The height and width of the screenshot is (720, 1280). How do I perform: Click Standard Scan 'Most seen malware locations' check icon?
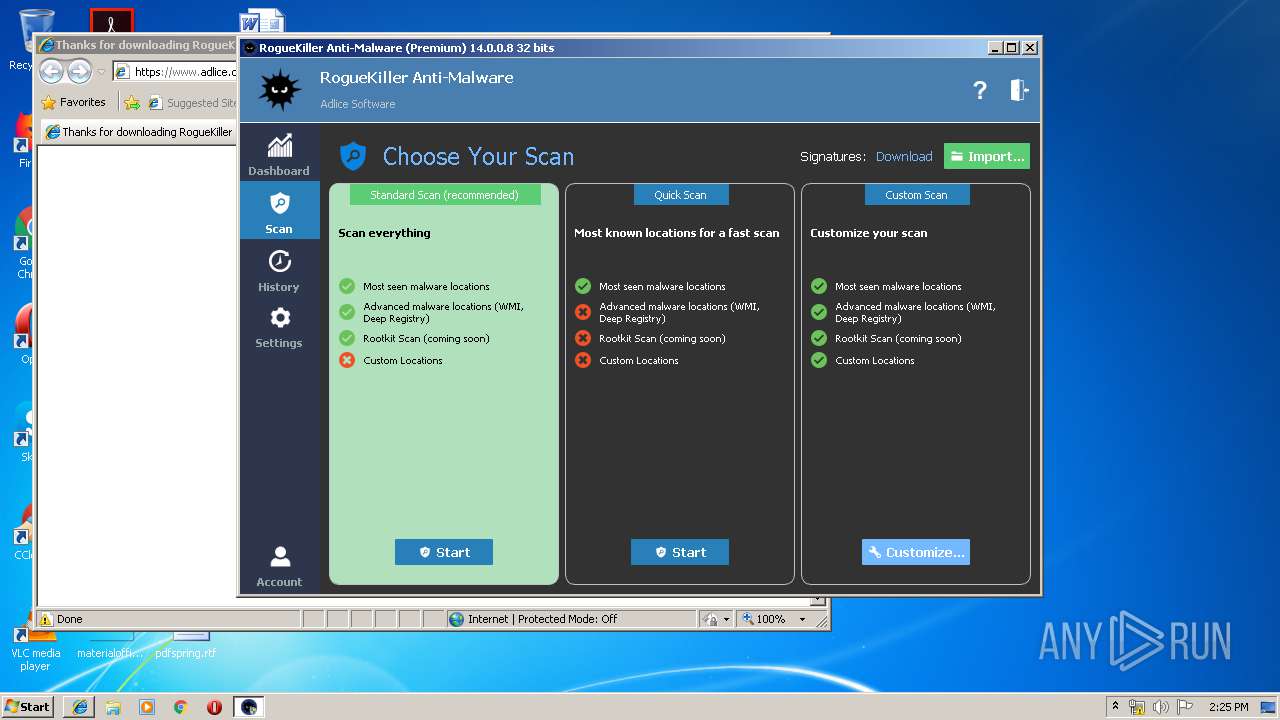tap(347, 286)
